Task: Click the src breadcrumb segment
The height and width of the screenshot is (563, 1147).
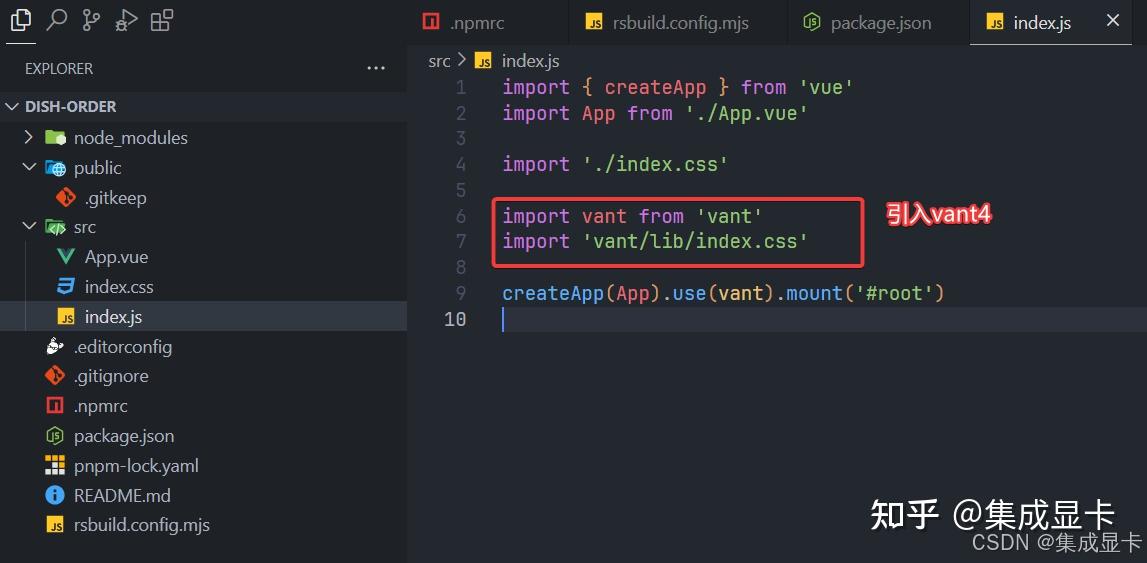Action: coord(439,61)
